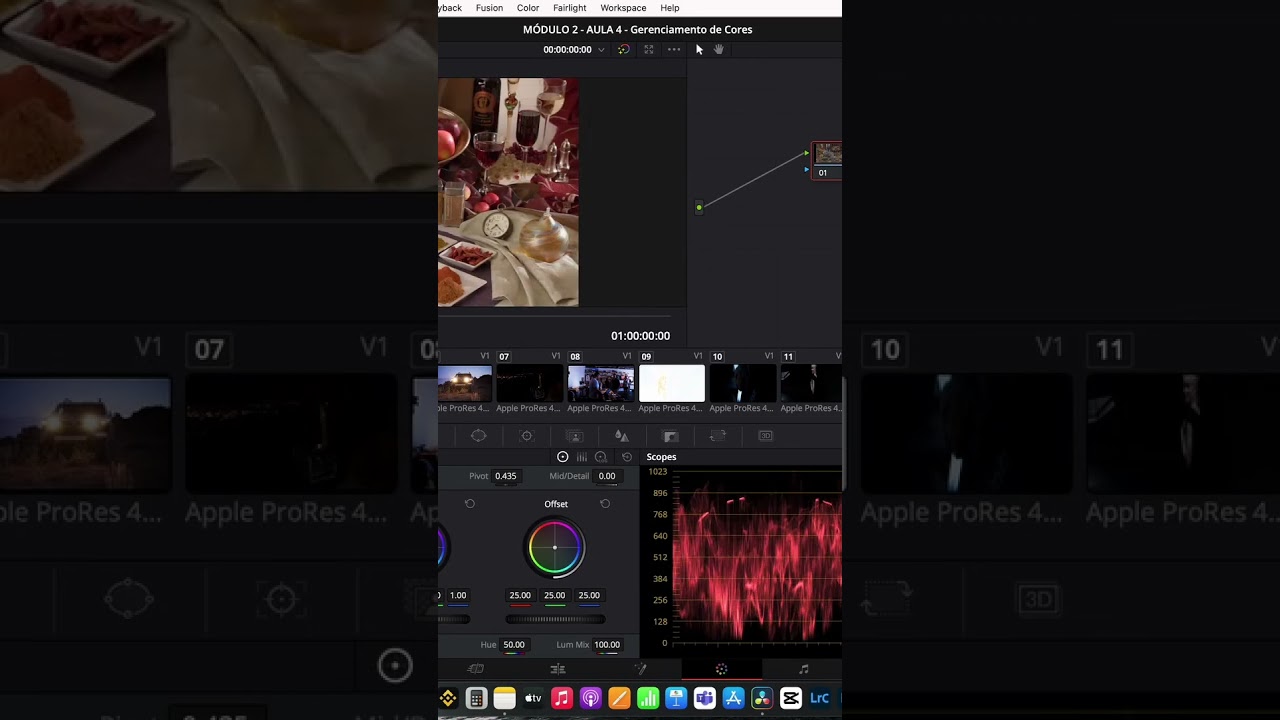
Task: Open the Tracker palette
Action: point(526,436)
